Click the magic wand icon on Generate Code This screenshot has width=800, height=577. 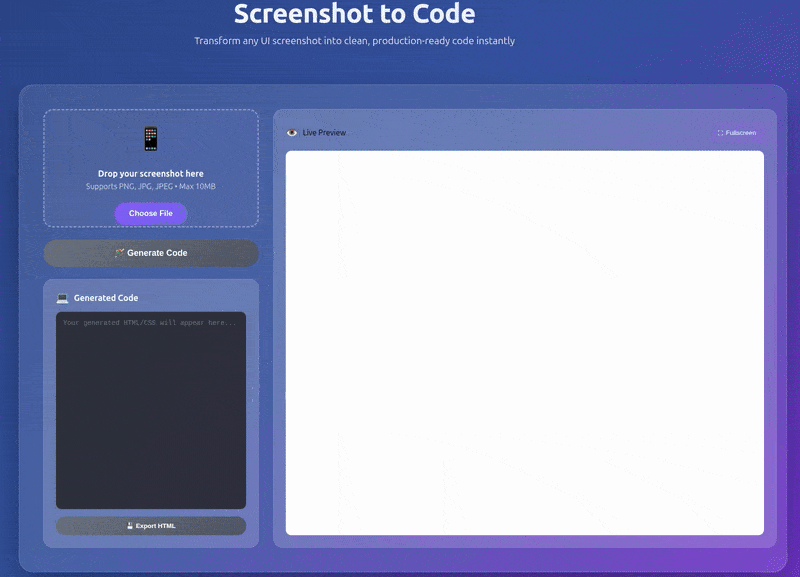[x=119, y=253]
